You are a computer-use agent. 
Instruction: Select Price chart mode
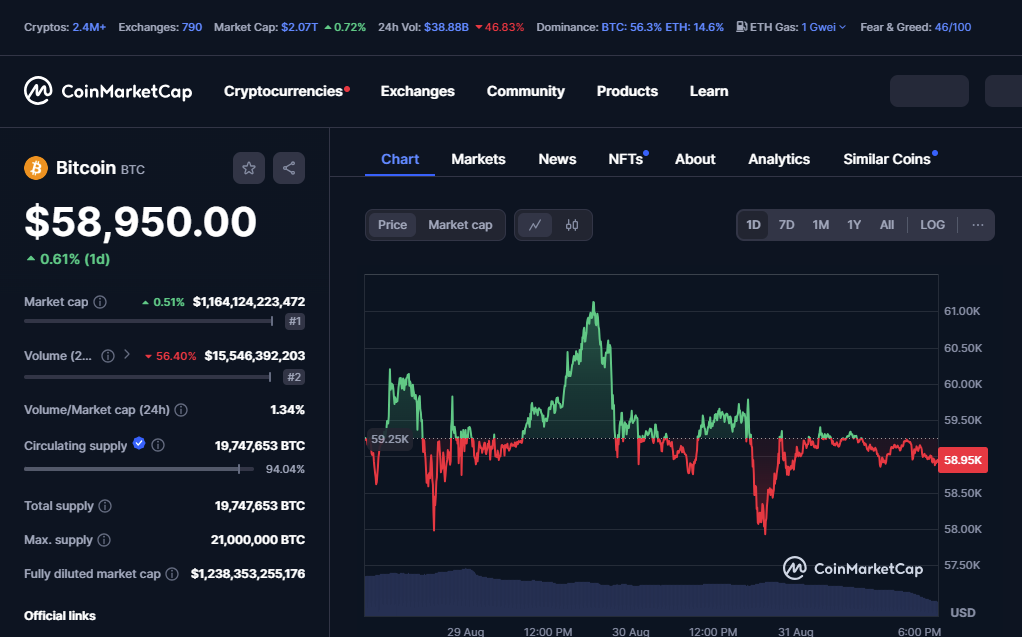coord(392,225)
